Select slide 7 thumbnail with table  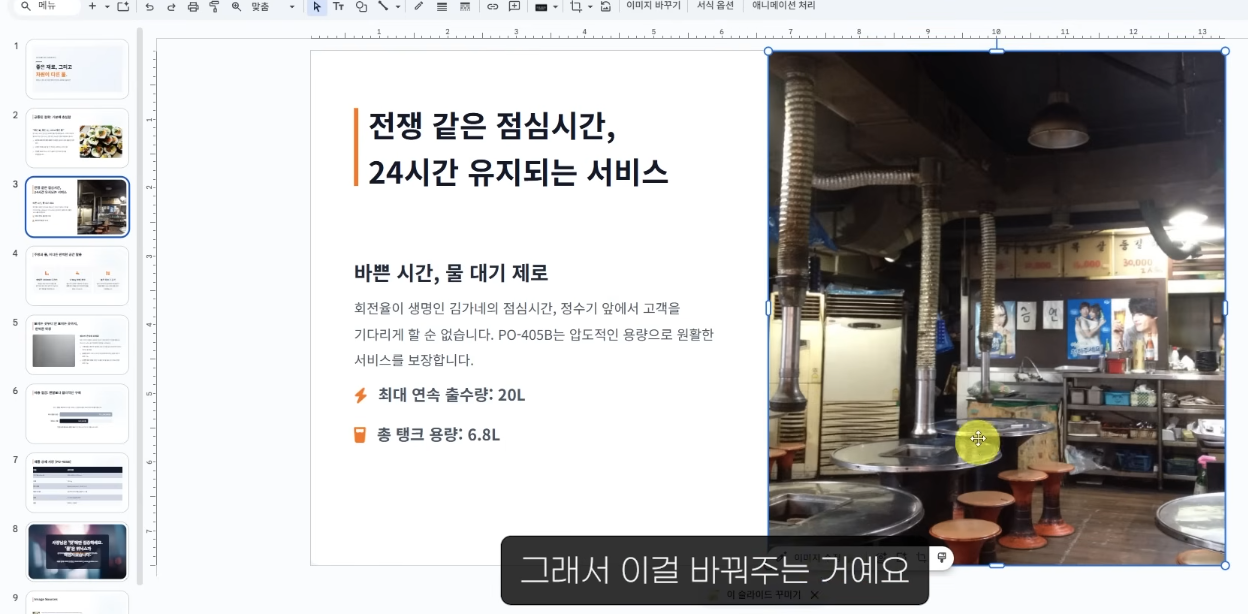click(x=77, y=483)
